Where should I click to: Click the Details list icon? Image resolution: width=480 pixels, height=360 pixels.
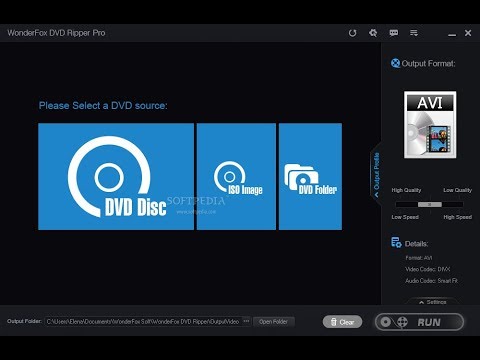[396, 243]
